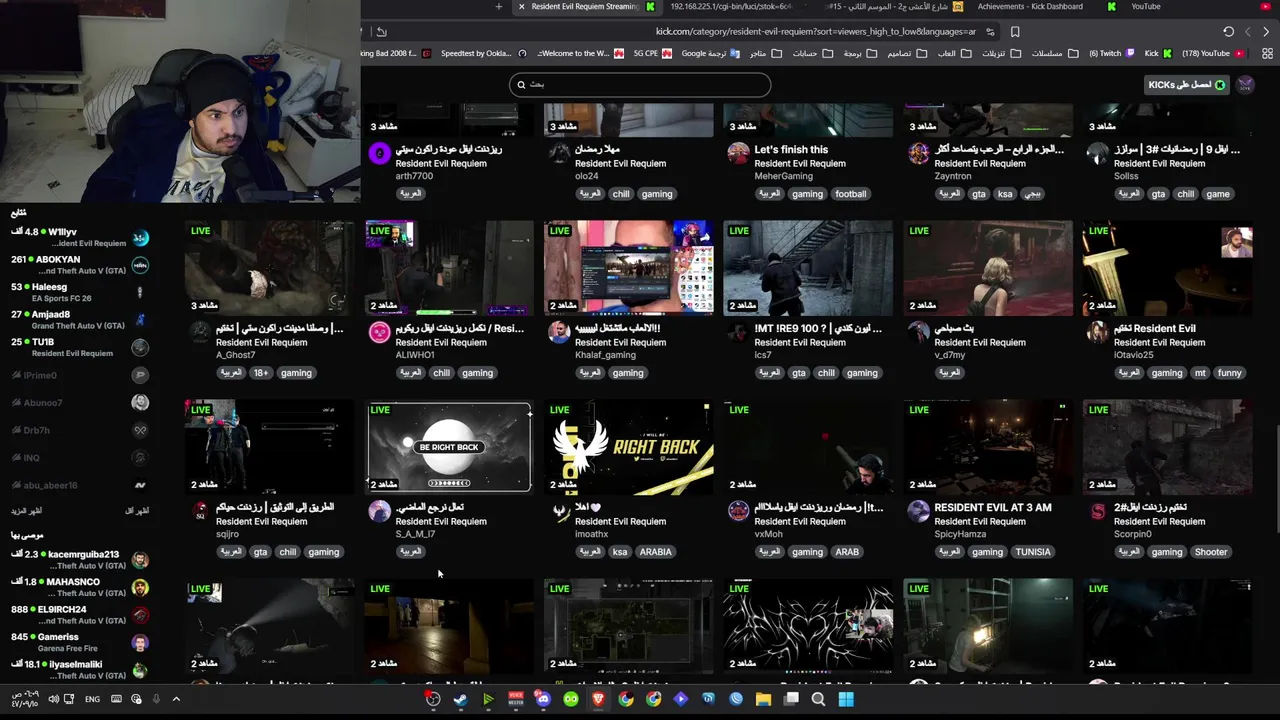
Task: Open the Kick bookmark in the bookmarks bar
Action: (x=1157, y=54)
